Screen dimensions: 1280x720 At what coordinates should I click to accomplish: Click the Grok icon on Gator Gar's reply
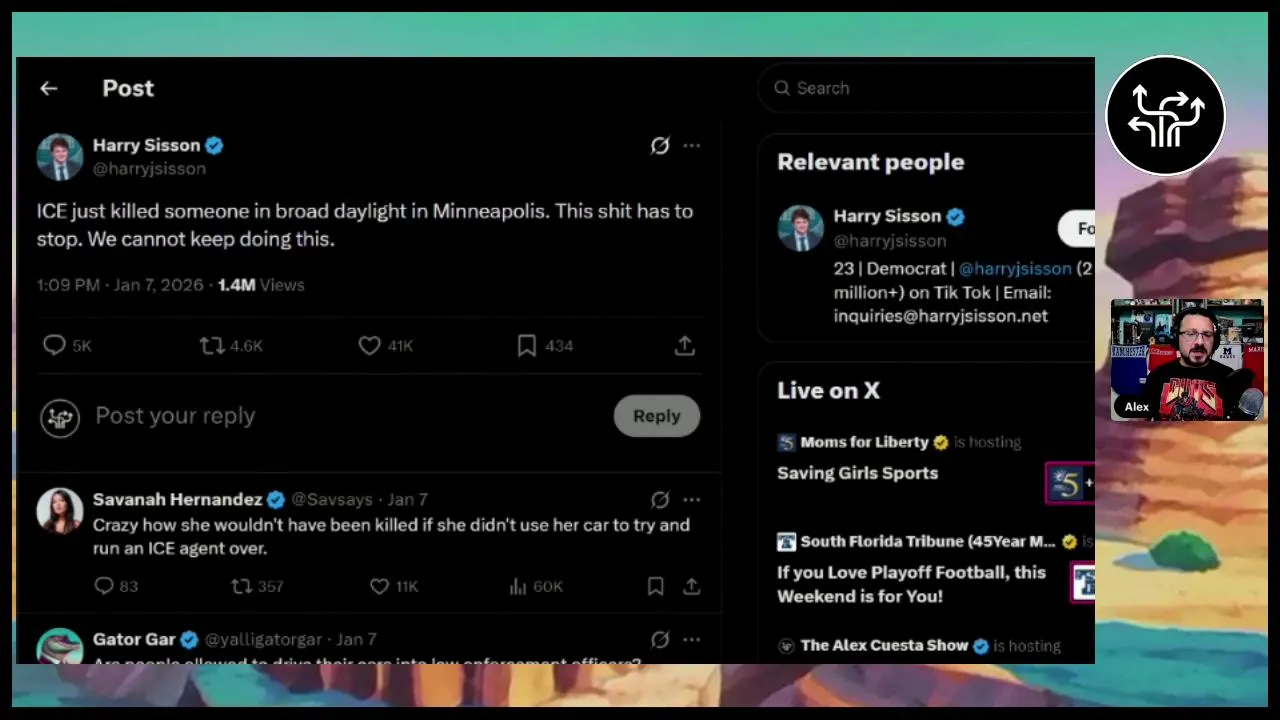click(x=660, y=639)
